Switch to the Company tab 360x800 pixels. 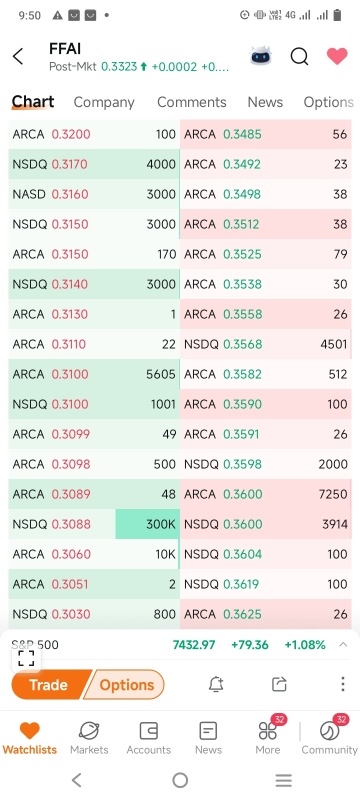coord(104,102)
